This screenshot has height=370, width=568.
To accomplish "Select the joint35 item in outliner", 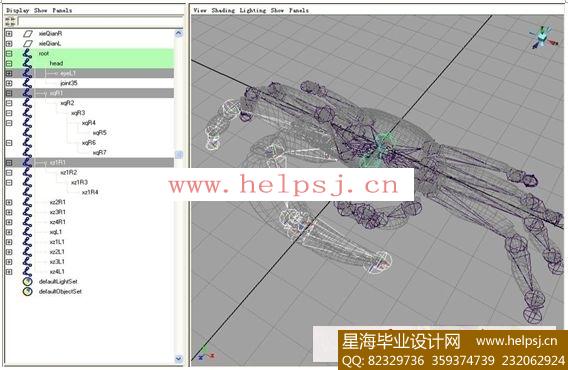I will (x=69, y=83).
